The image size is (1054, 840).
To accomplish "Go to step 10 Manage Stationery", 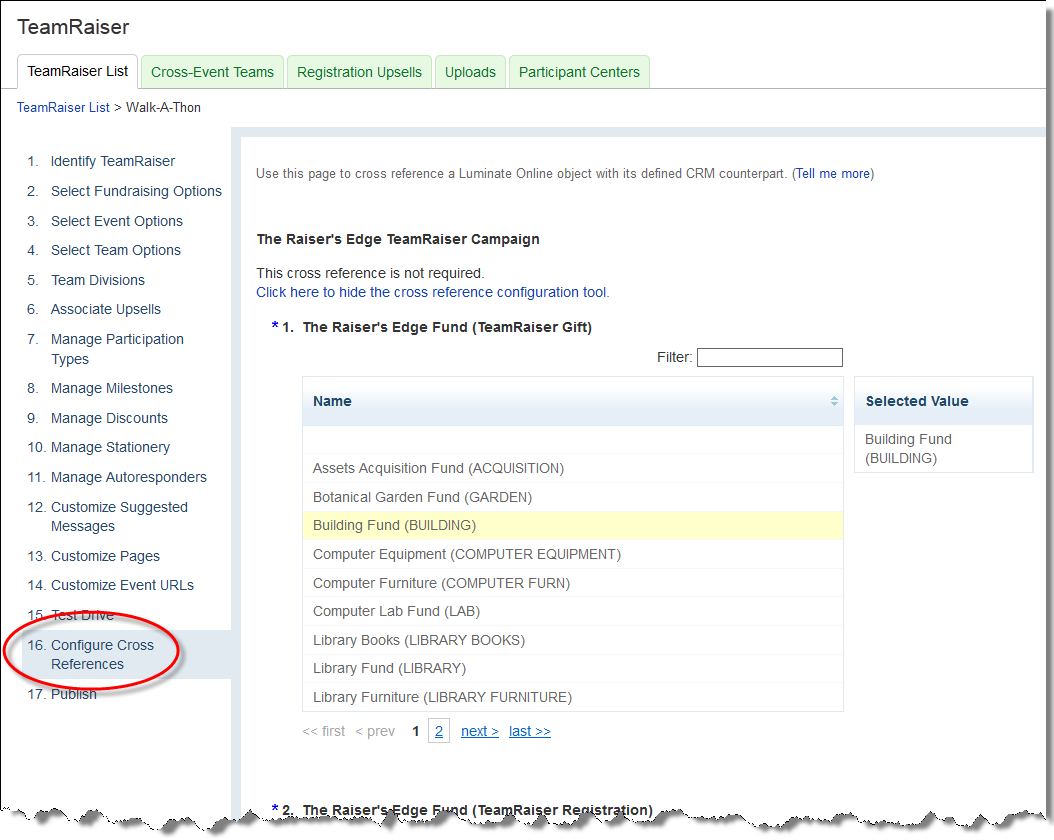I will tap(110, 447).
